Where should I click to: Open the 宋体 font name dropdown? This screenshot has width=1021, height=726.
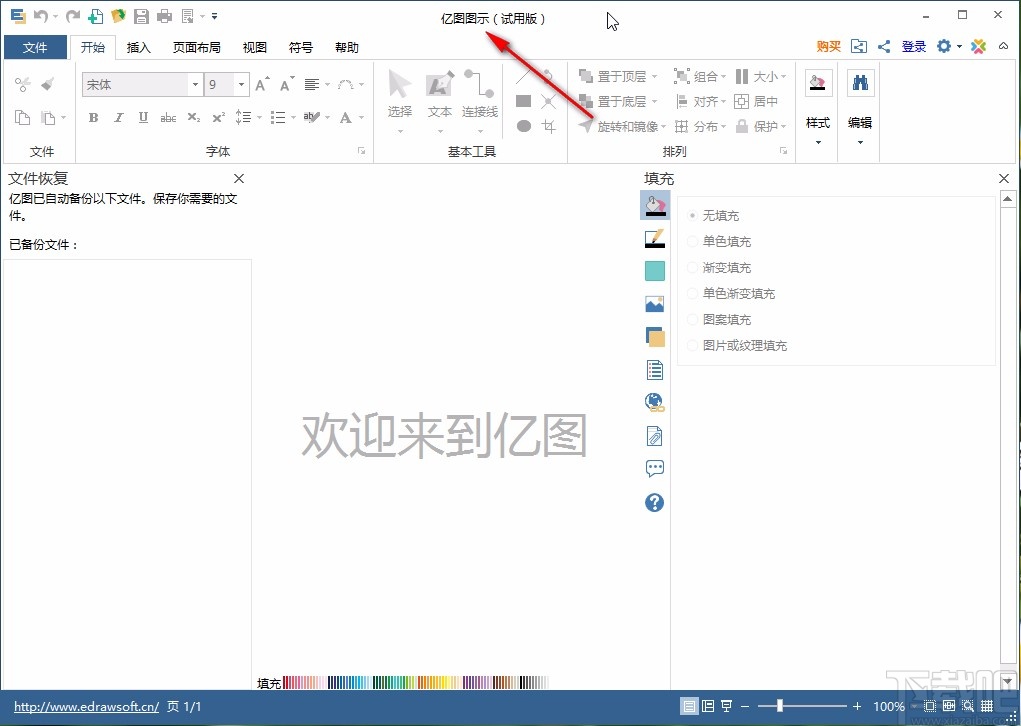(x=195, y=85)
